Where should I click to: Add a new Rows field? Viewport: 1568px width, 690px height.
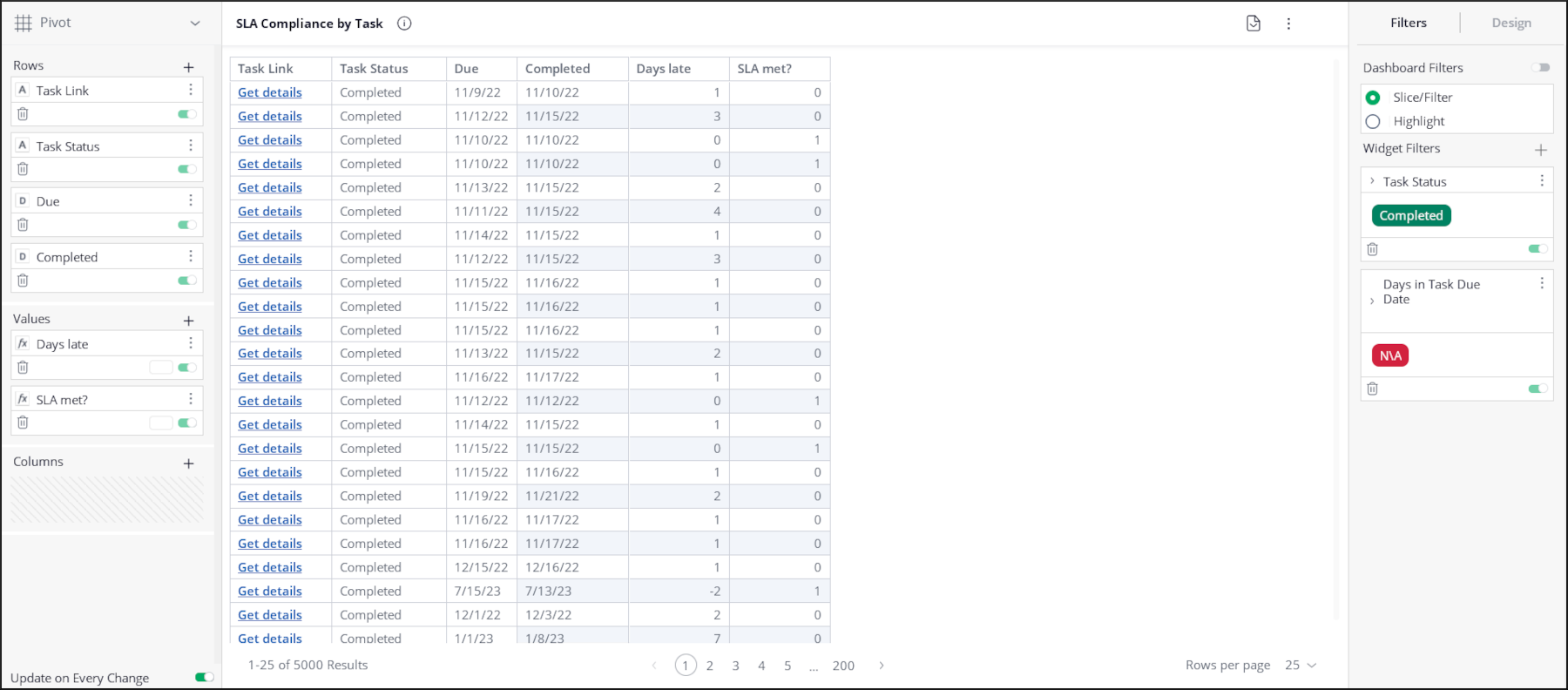tap(188, 67)
